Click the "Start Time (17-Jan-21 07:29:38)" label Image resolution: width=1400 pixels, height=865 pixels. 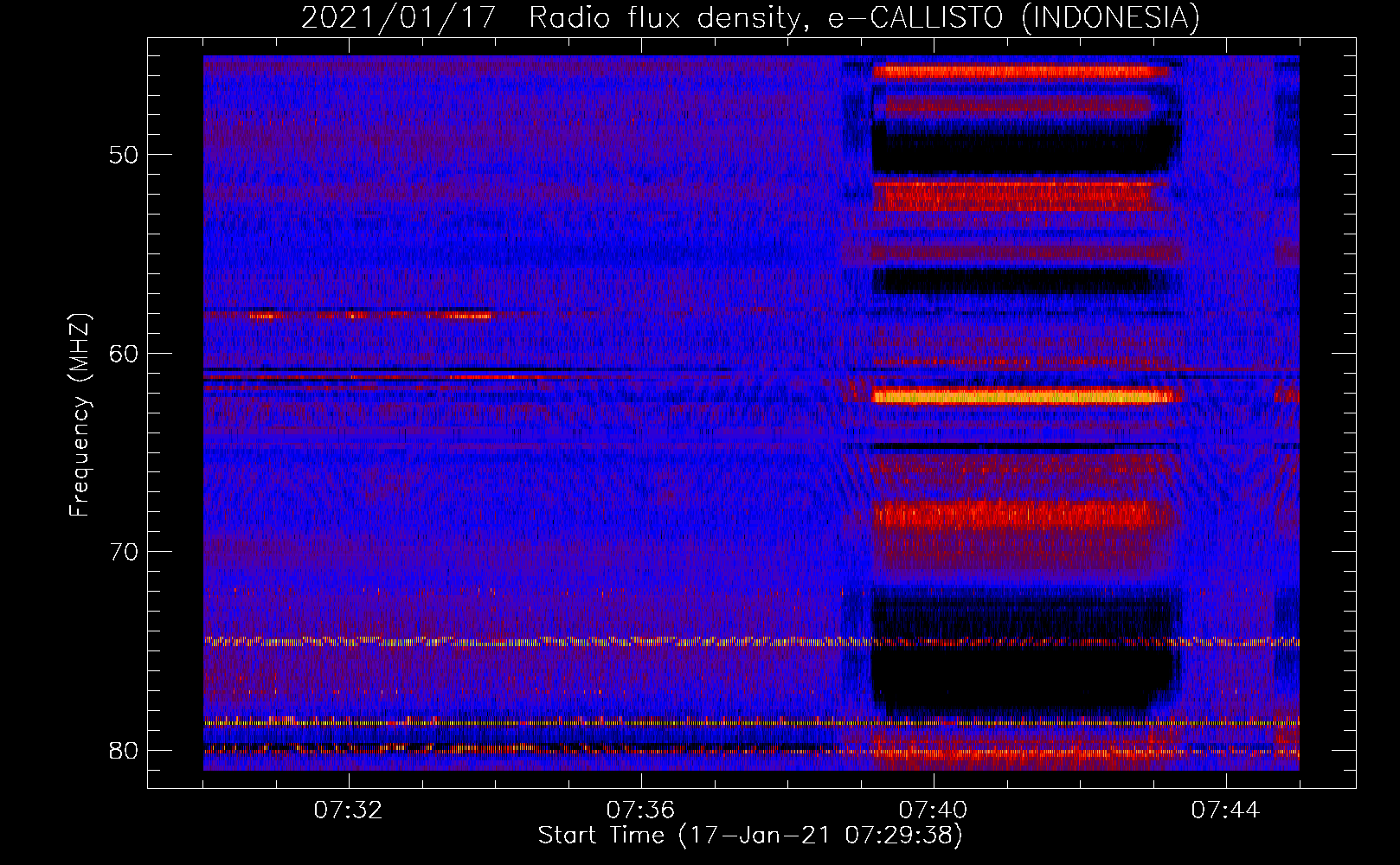pos(750,836)
